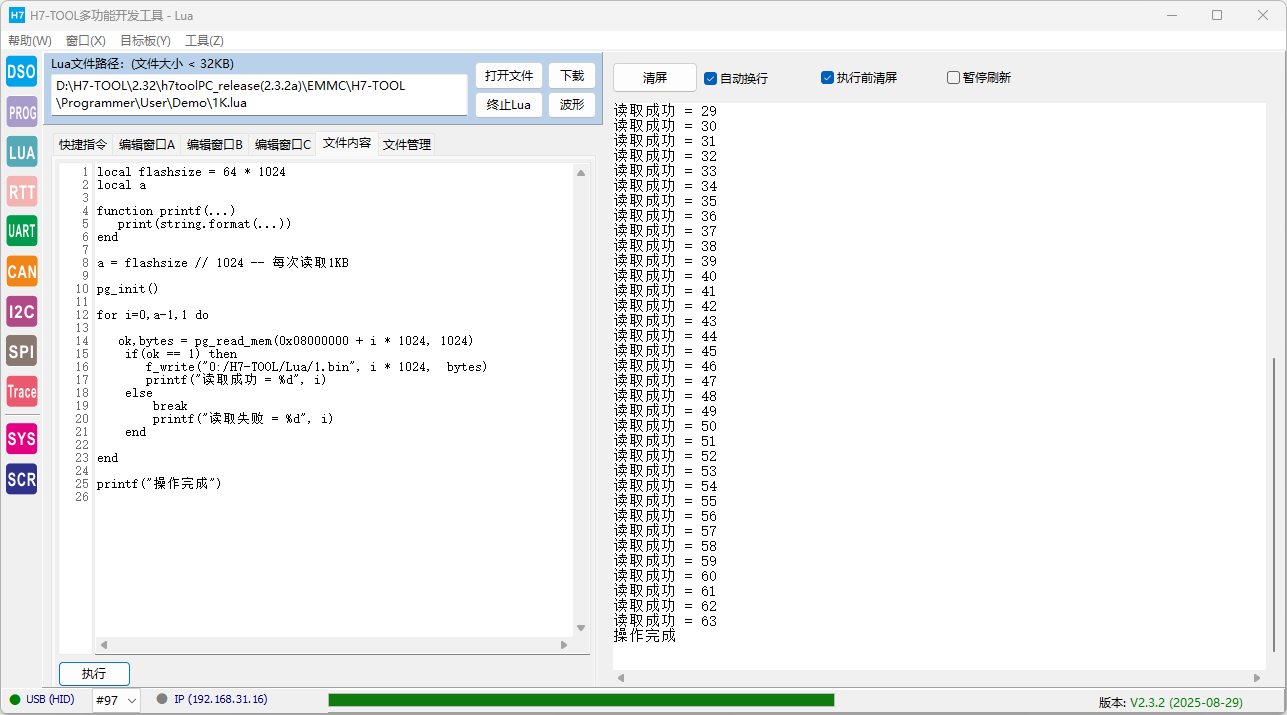Viewport: 1287px width, 715px height.
Task: Click the code line 'break'
Action: 170,406
